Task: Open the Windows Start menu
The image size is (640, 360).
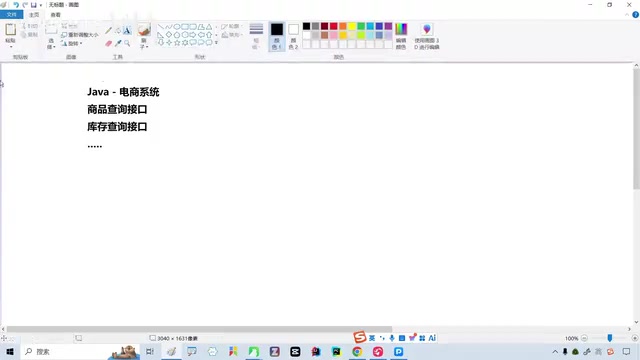Action: tap(10, 351)
